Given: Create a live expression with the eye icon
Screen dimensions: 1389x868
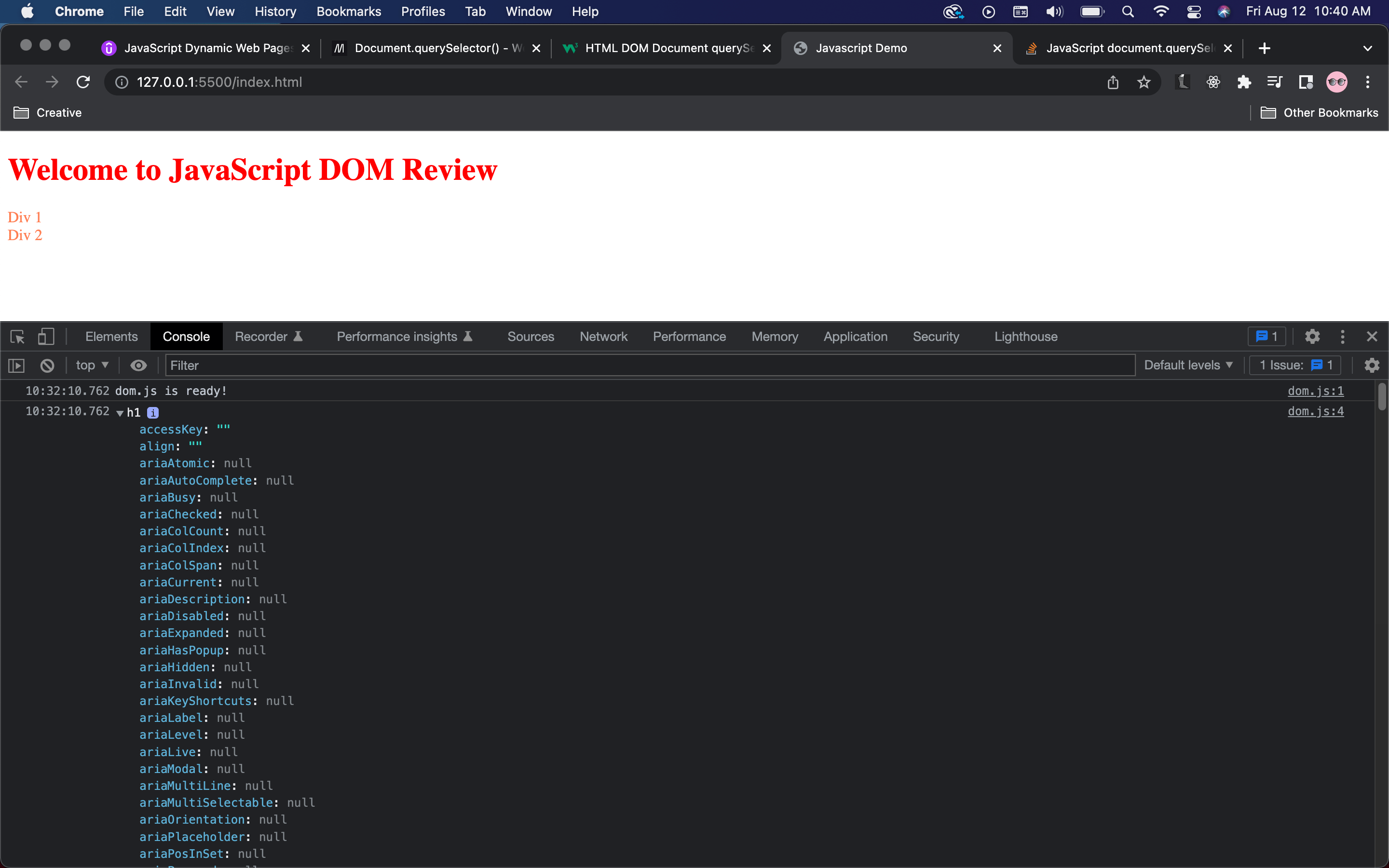Looking at the screenshot, I should point(138,365).
